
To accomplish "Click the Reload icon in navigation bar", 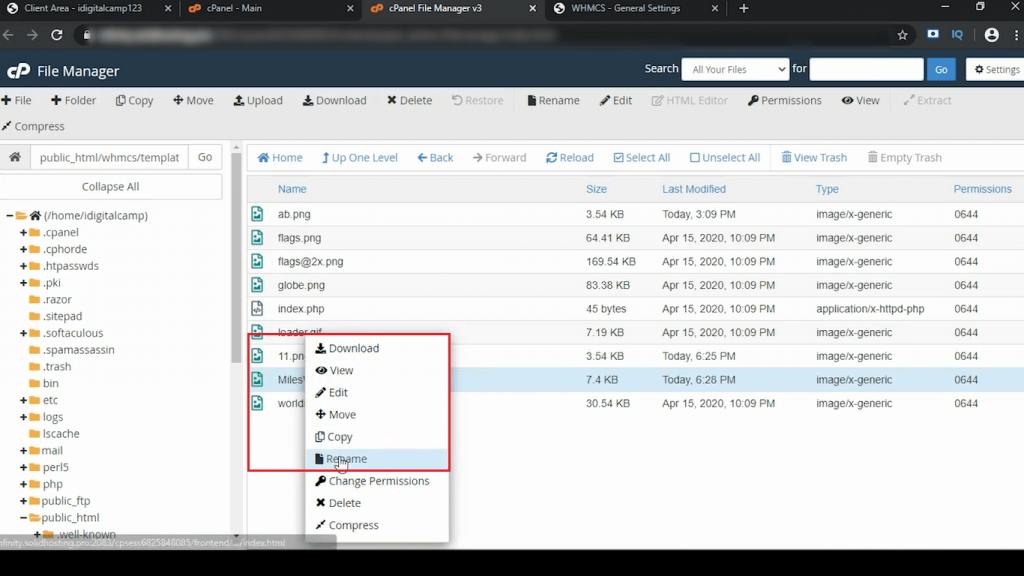I will [x=551, y=158].
